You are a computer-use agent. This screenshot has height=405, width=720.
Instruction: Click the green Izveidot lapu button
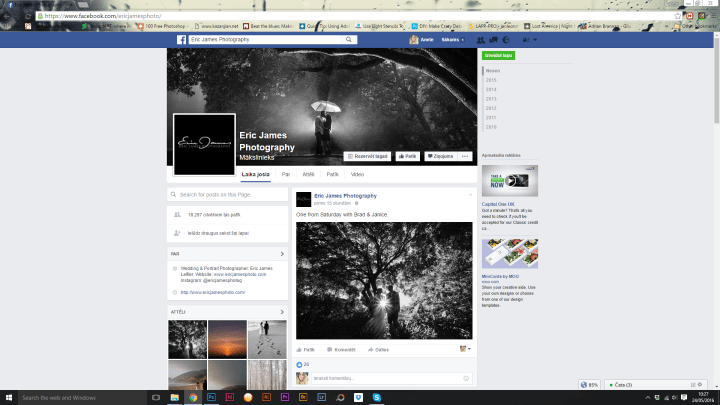[x=497, y=56]
